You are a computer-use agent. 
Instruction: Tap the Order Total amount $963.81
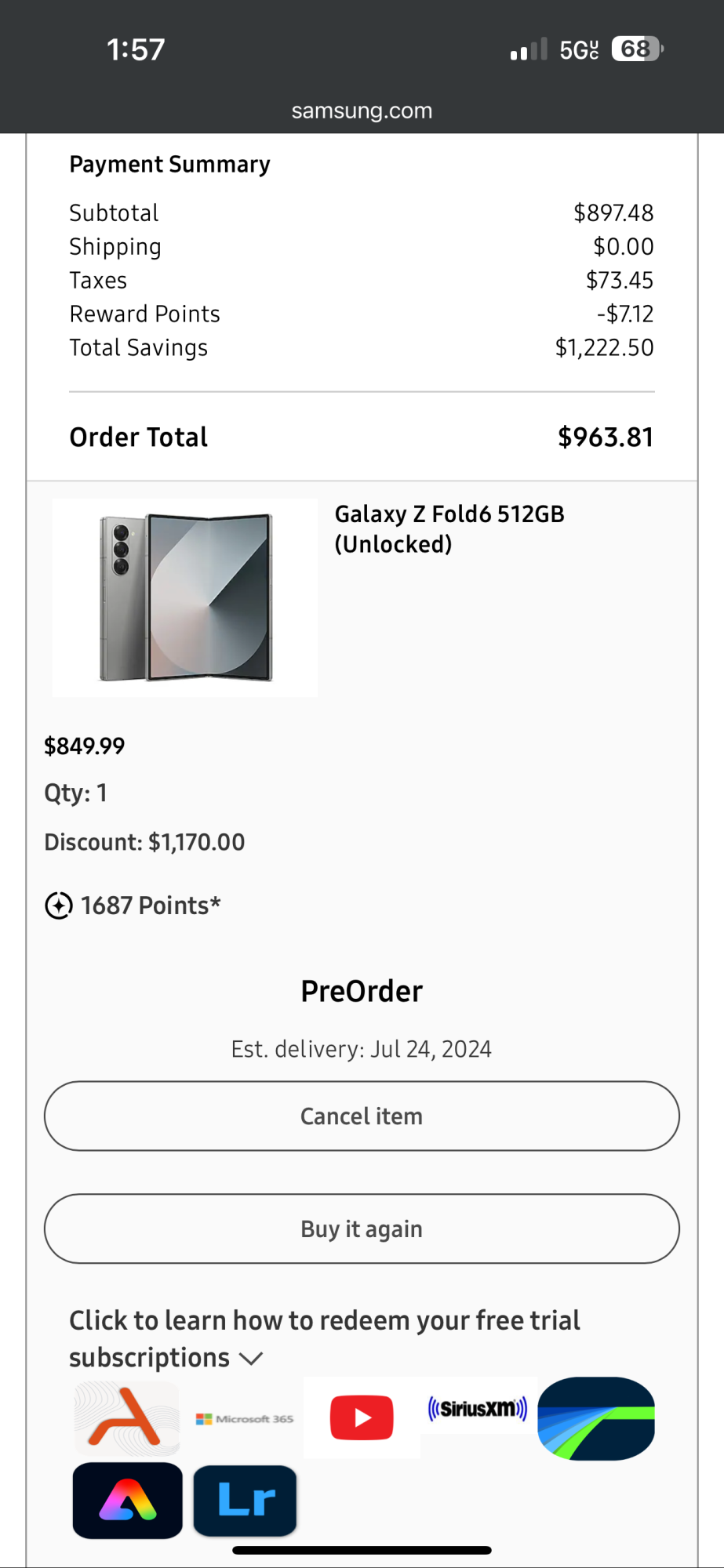[605, 437]
